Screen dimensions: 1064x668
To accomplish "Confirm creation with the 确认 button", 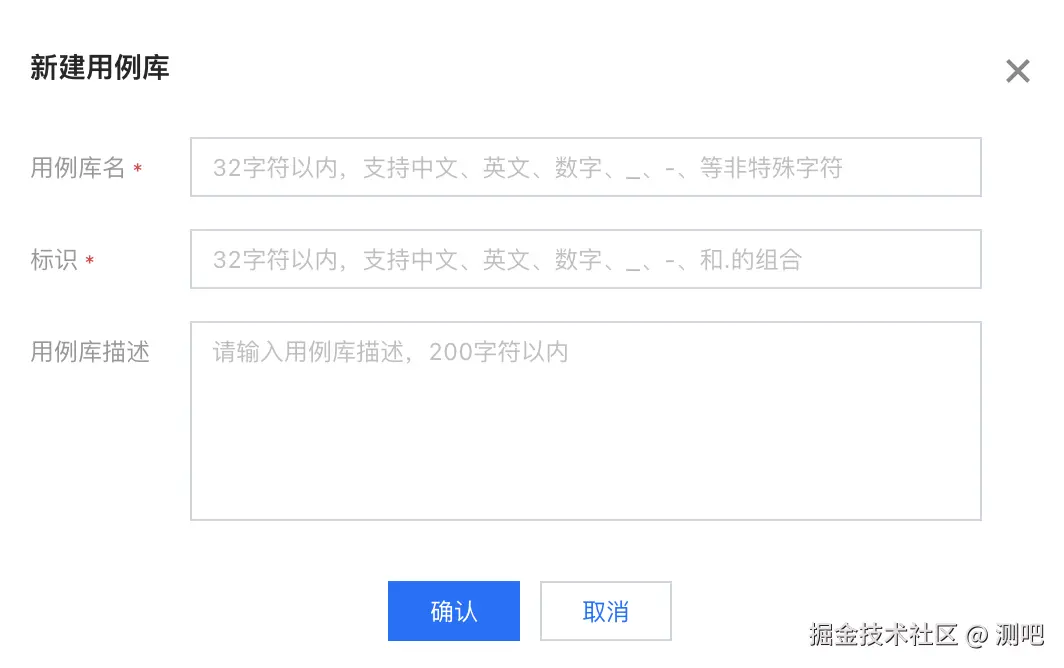I will tap(454, 611).
